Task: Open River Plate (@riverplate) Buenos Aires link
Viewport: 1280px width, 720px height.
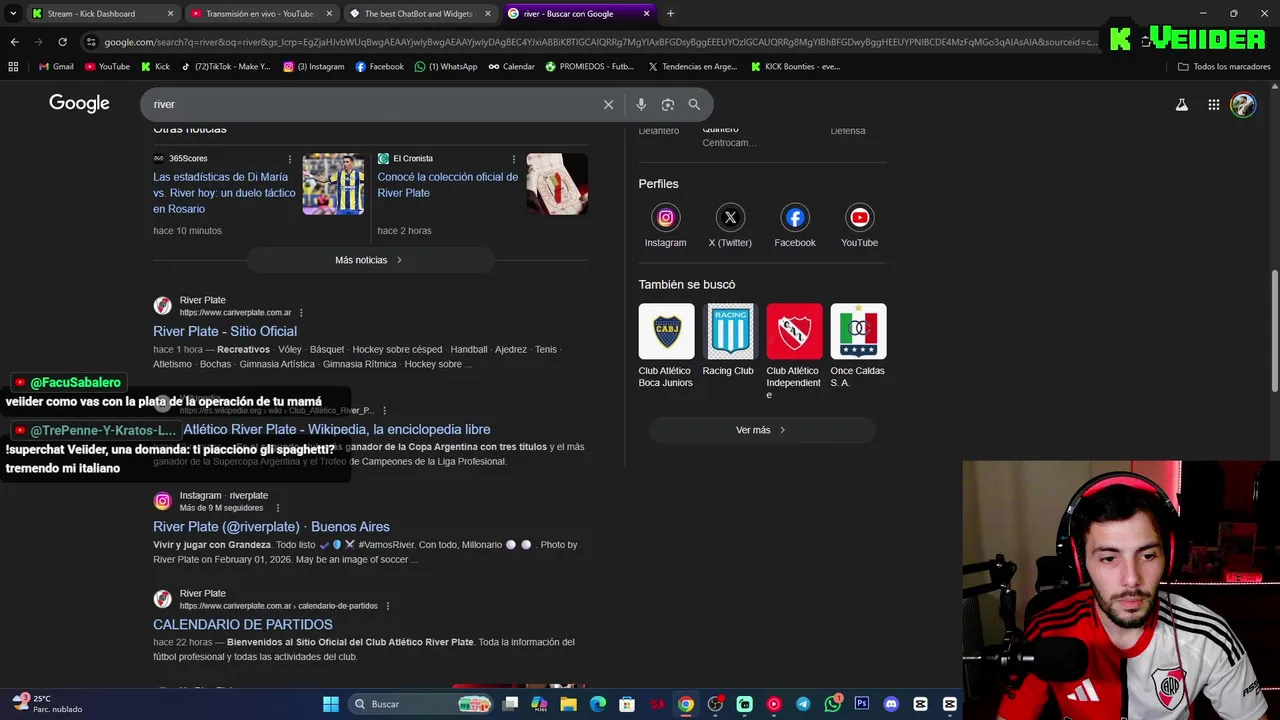Action: click(x=271, y=526)
